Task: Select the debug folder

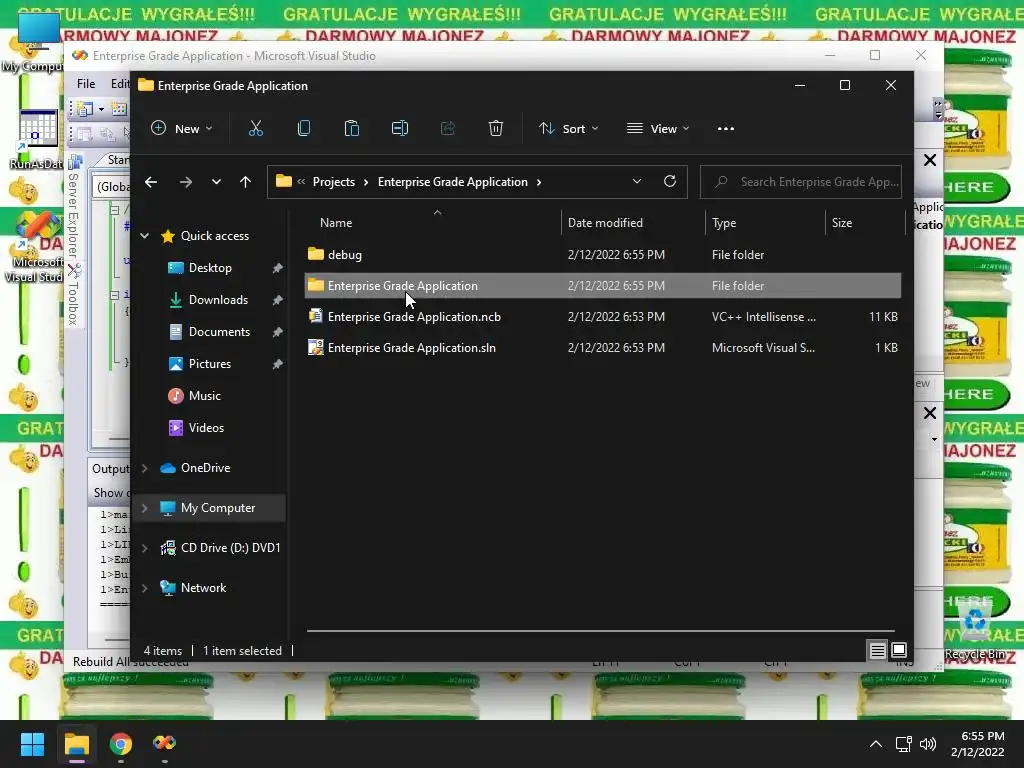Action: 603,255
